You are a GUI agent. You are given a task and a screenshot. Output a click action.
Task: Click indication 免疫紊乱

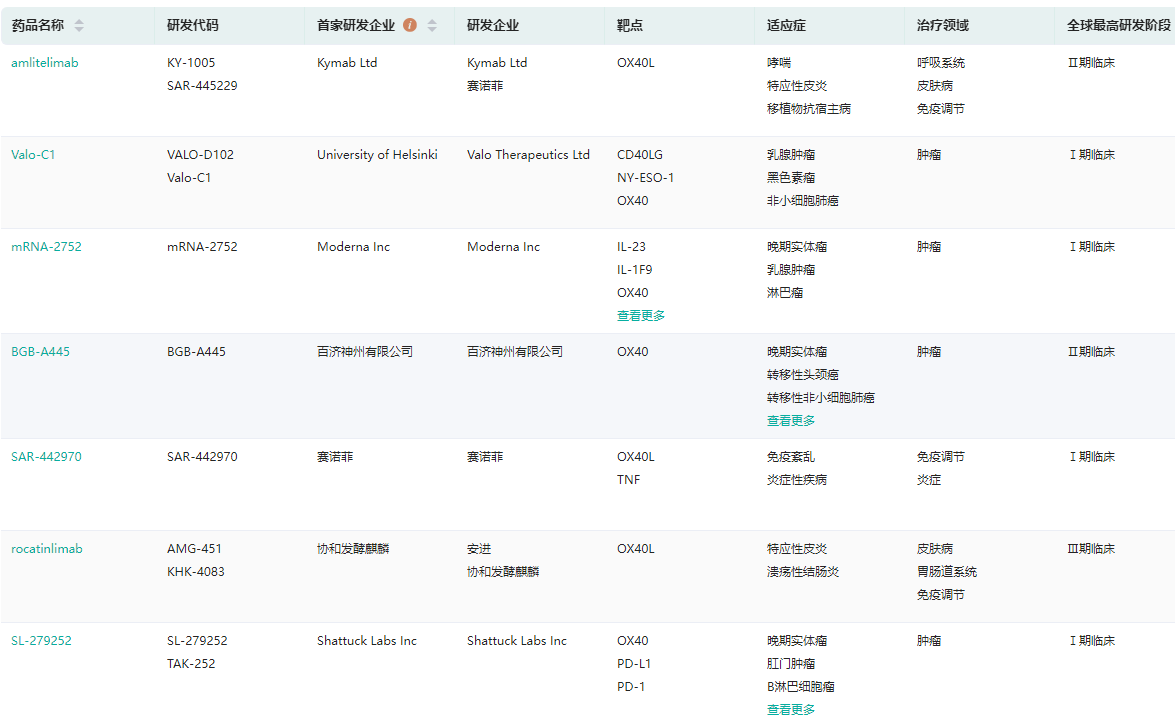click(x=791, y=457)
